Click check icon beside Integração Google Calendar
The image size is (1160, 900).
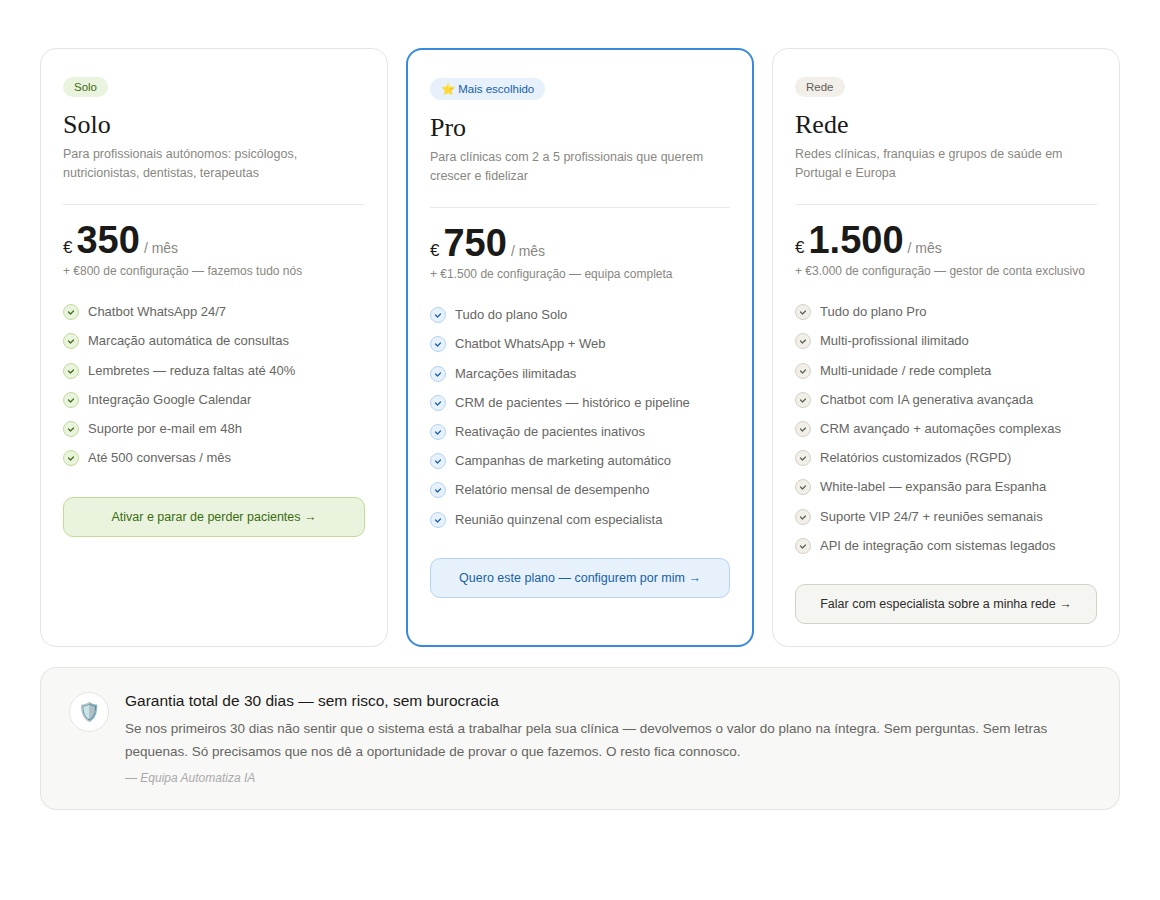(71, 400)
